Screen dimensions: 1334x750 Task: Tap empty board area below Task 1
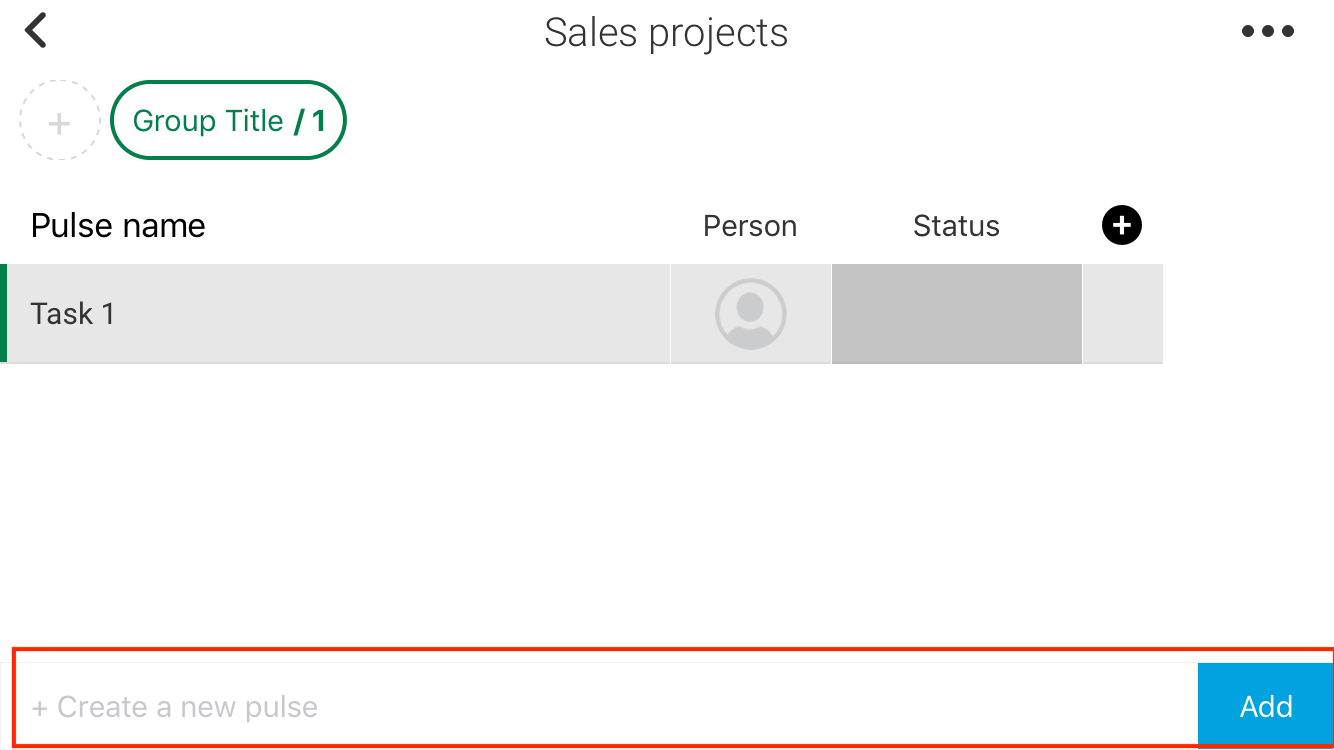667,505
